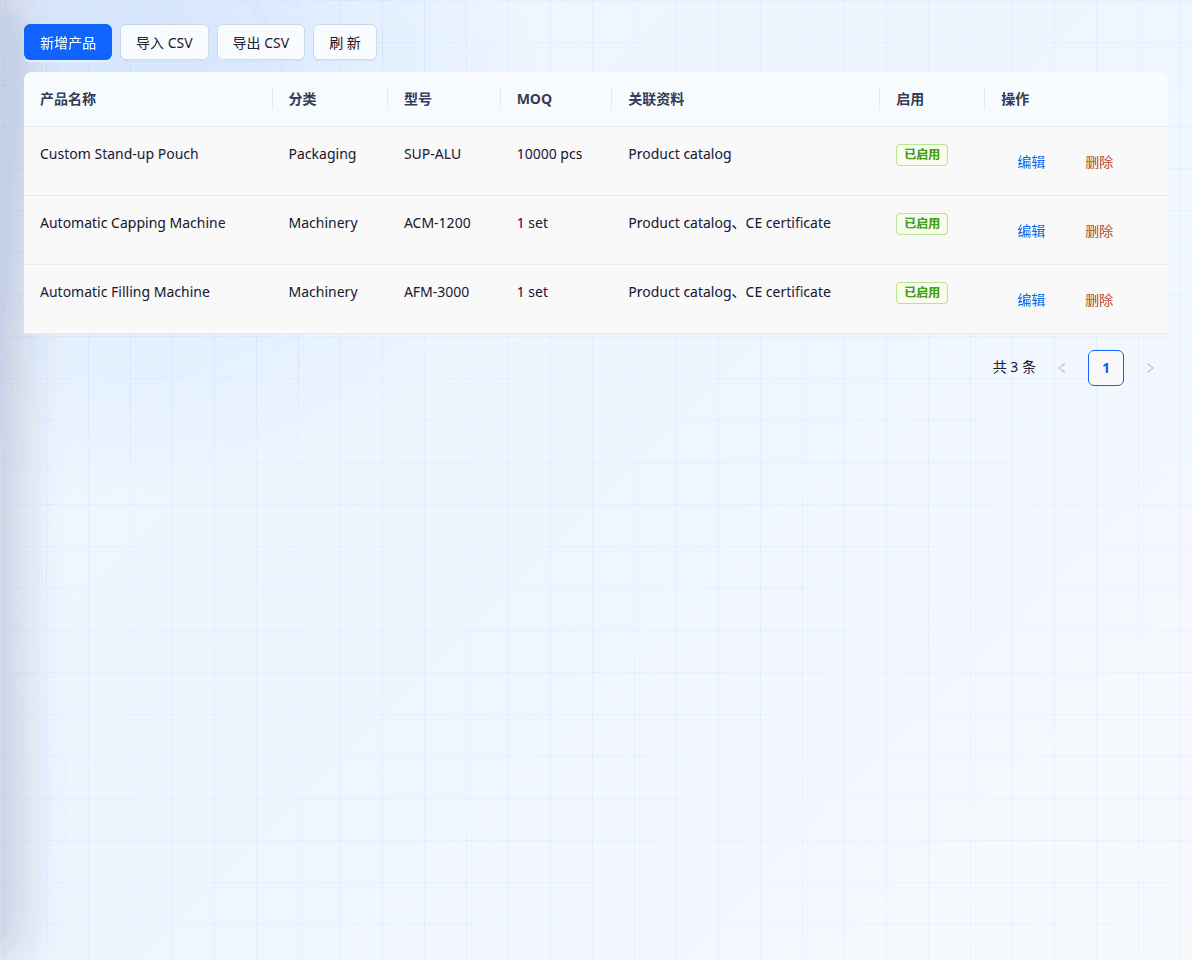The image size is (1192, 960).
Task: Edit the Automatic Capping Machine row
Action: 1031,231
